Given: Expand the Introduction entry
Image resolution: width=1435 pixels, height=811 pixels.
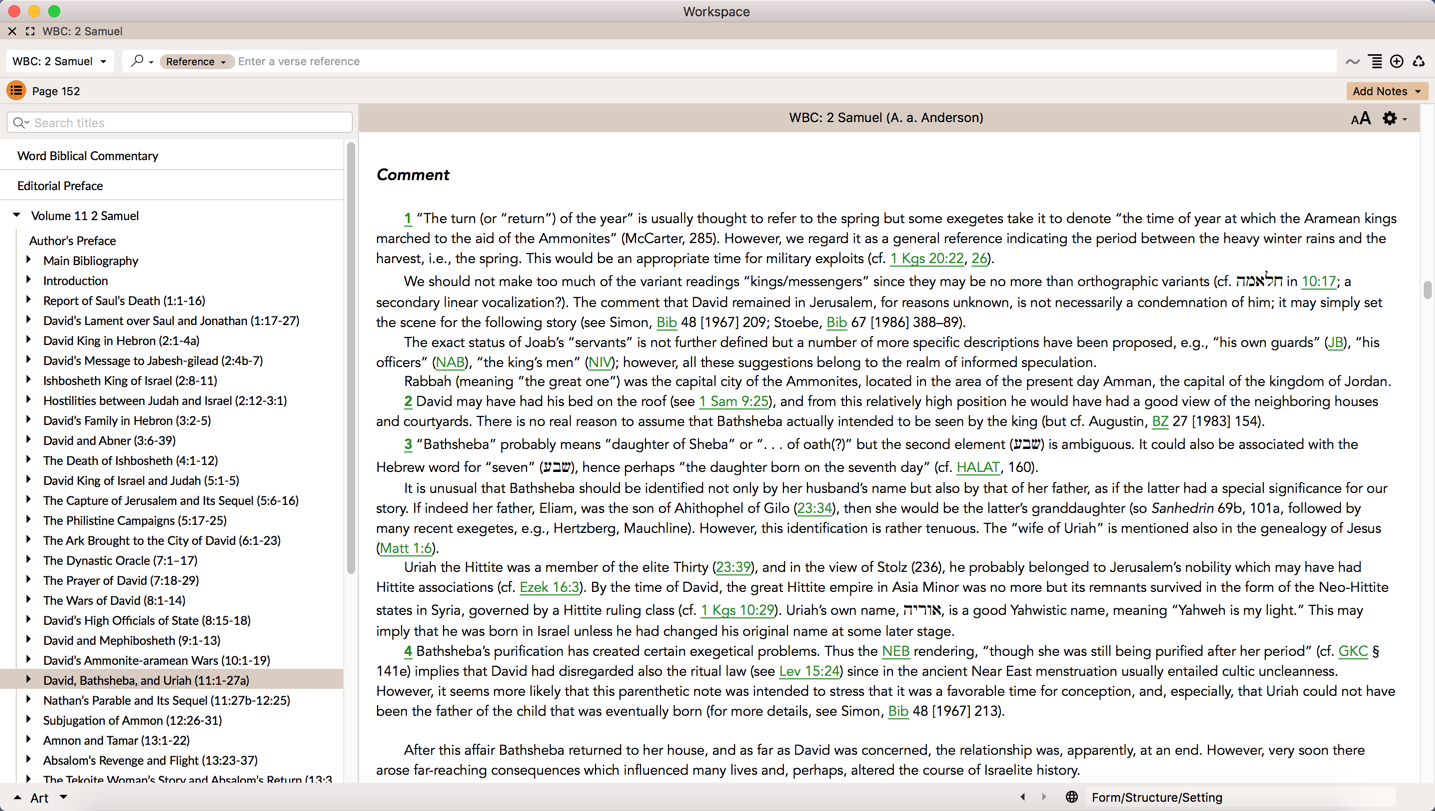Looking at the screenshot, I should pos(29,280).
